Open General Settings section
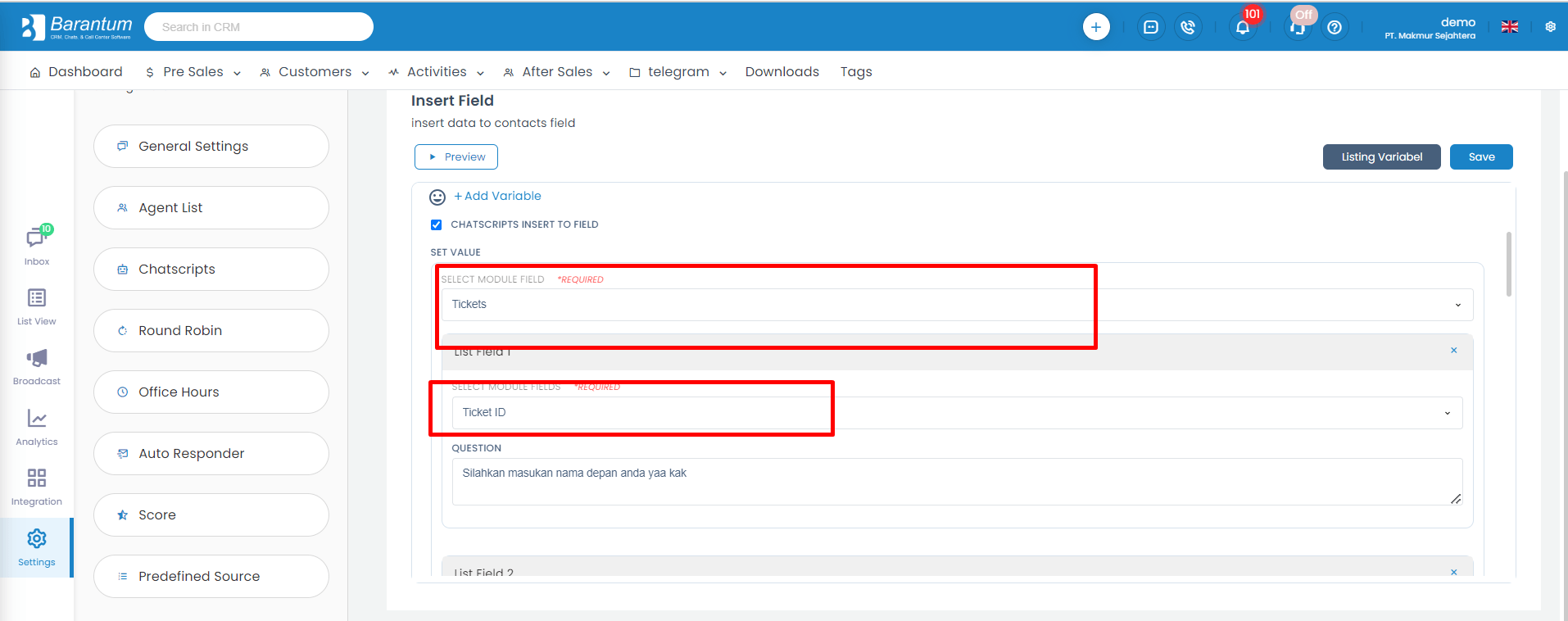 (x=211, y=147)
